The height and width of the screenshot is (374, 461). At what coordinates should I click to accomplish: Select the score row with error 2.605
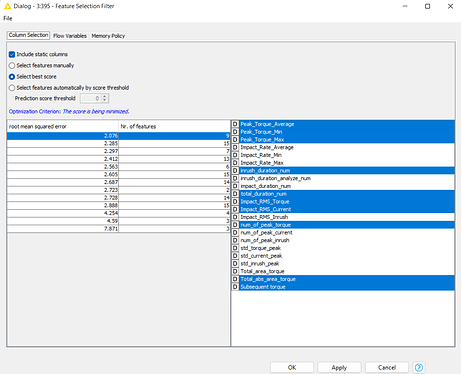click(118, 174)
